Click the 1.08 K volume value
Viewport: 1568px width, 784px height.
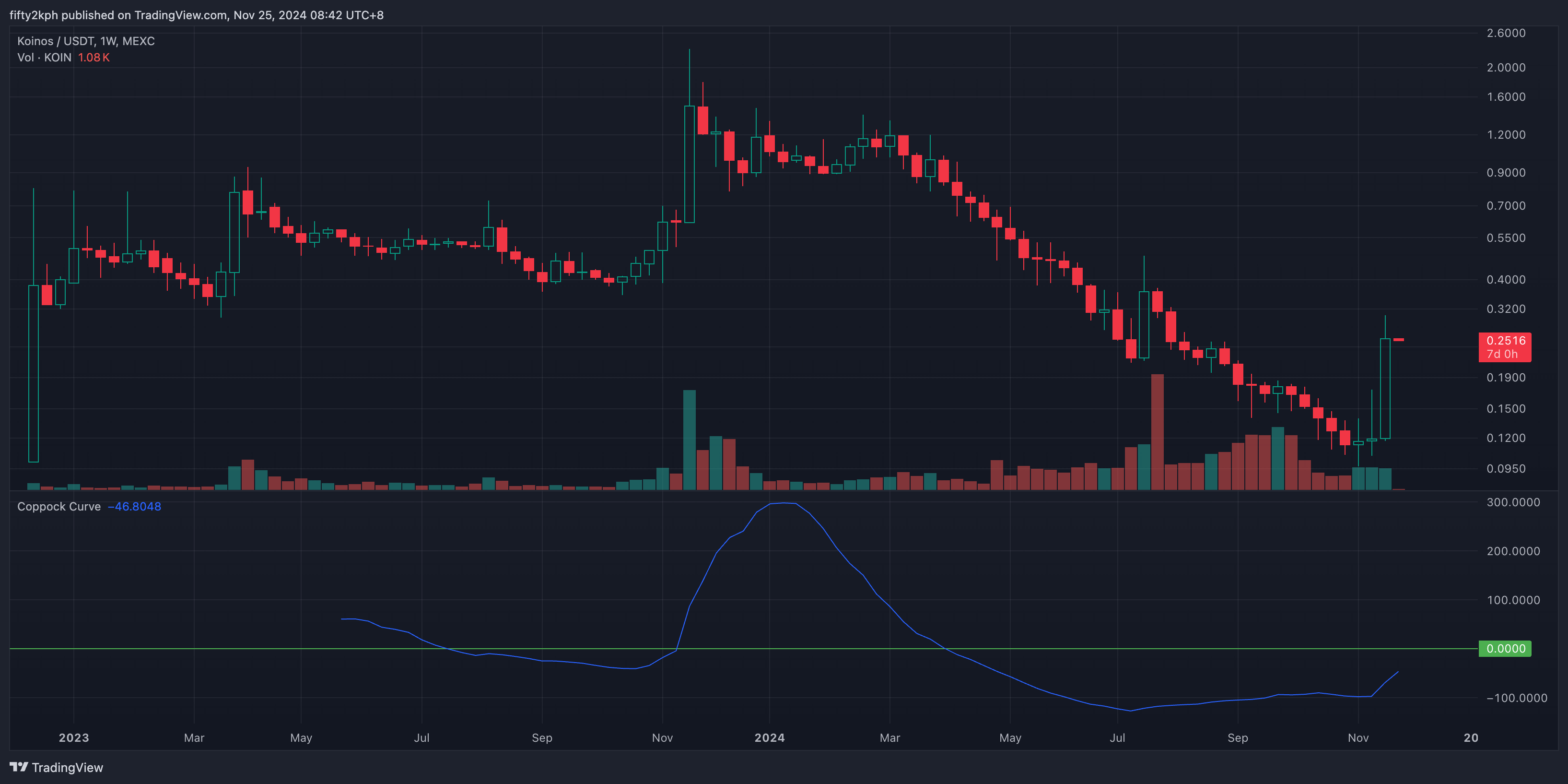(x=94, y=57)
